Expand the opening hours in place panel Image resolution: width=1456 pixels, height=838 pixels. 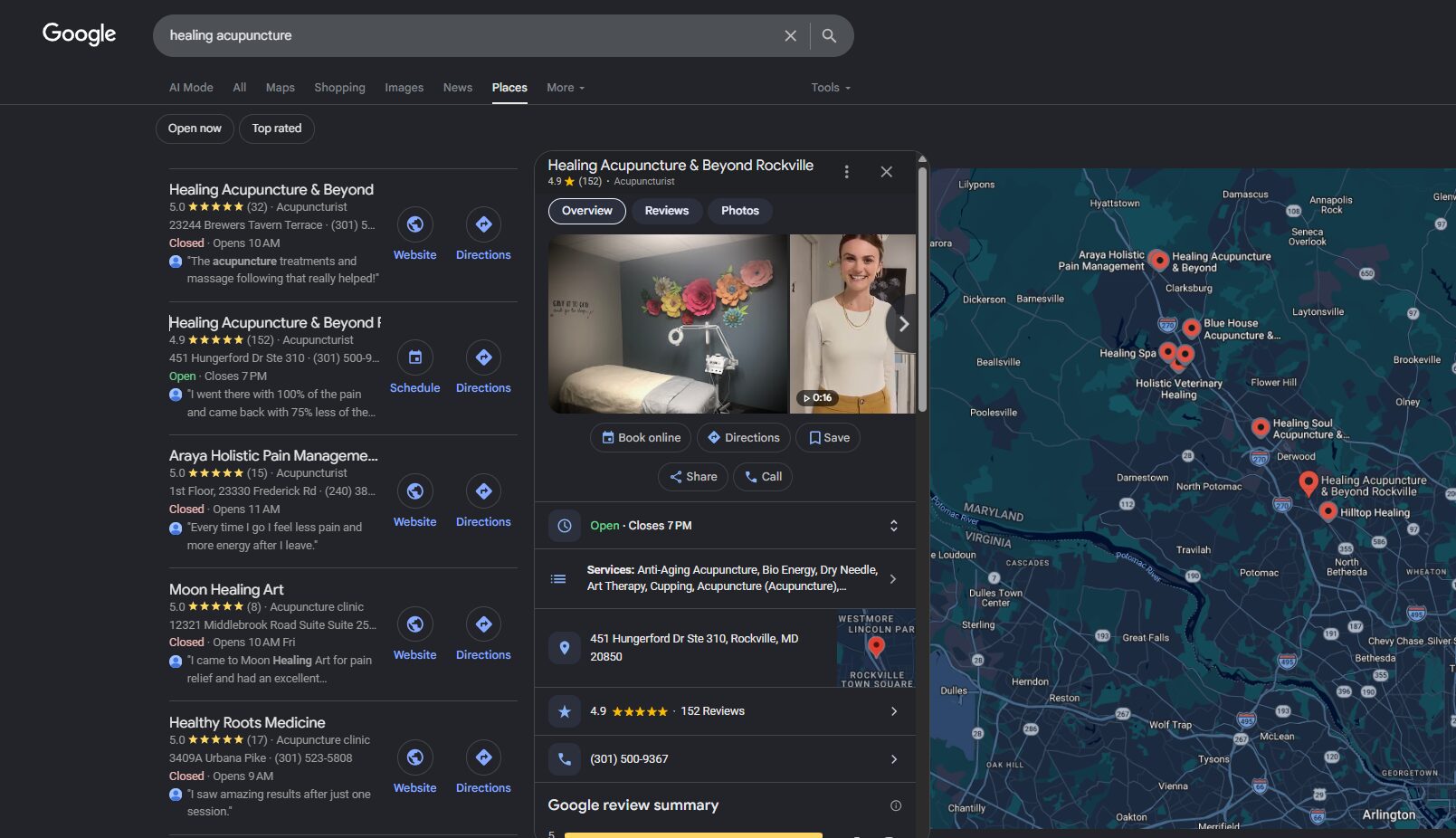pyautogui.click(x=893, y=526)
